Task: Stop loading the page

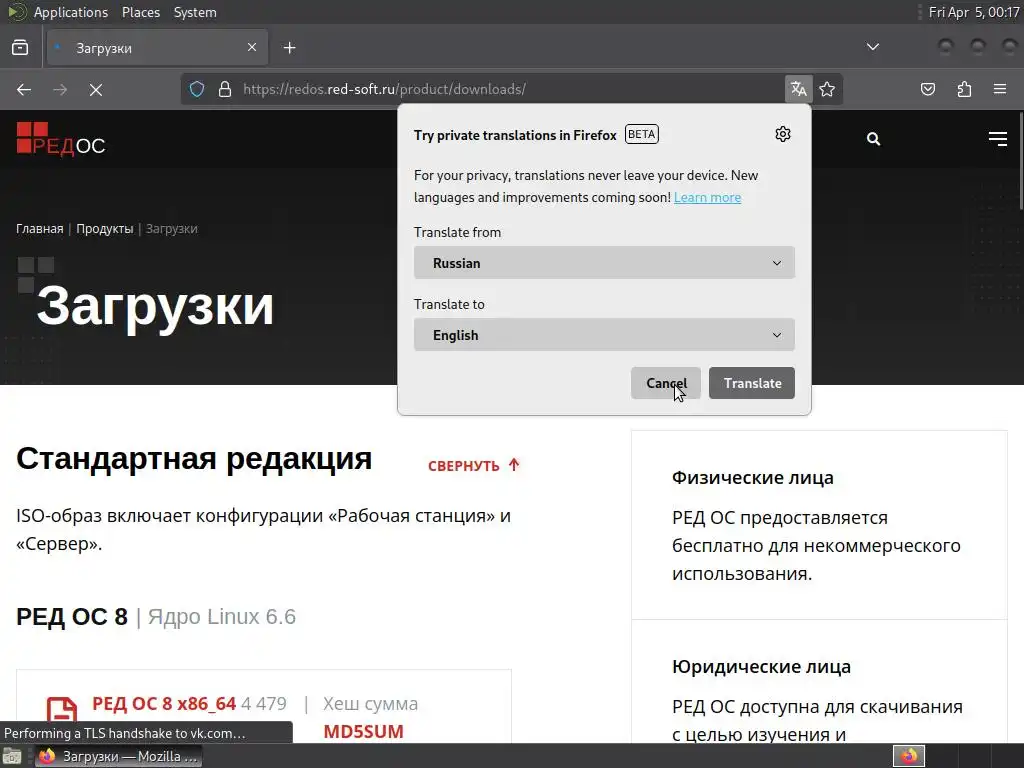Action: [96, 89]
